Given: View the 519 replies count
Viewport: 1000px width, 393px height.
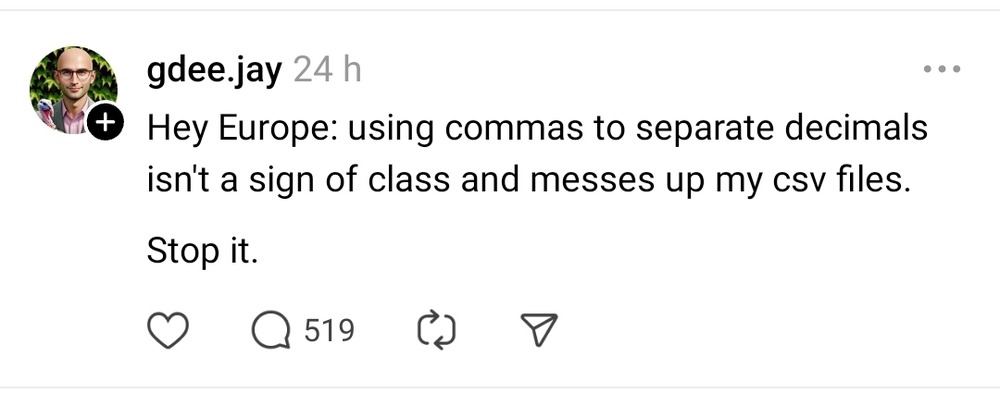Looking at the screenshot, I should [329, 330].
